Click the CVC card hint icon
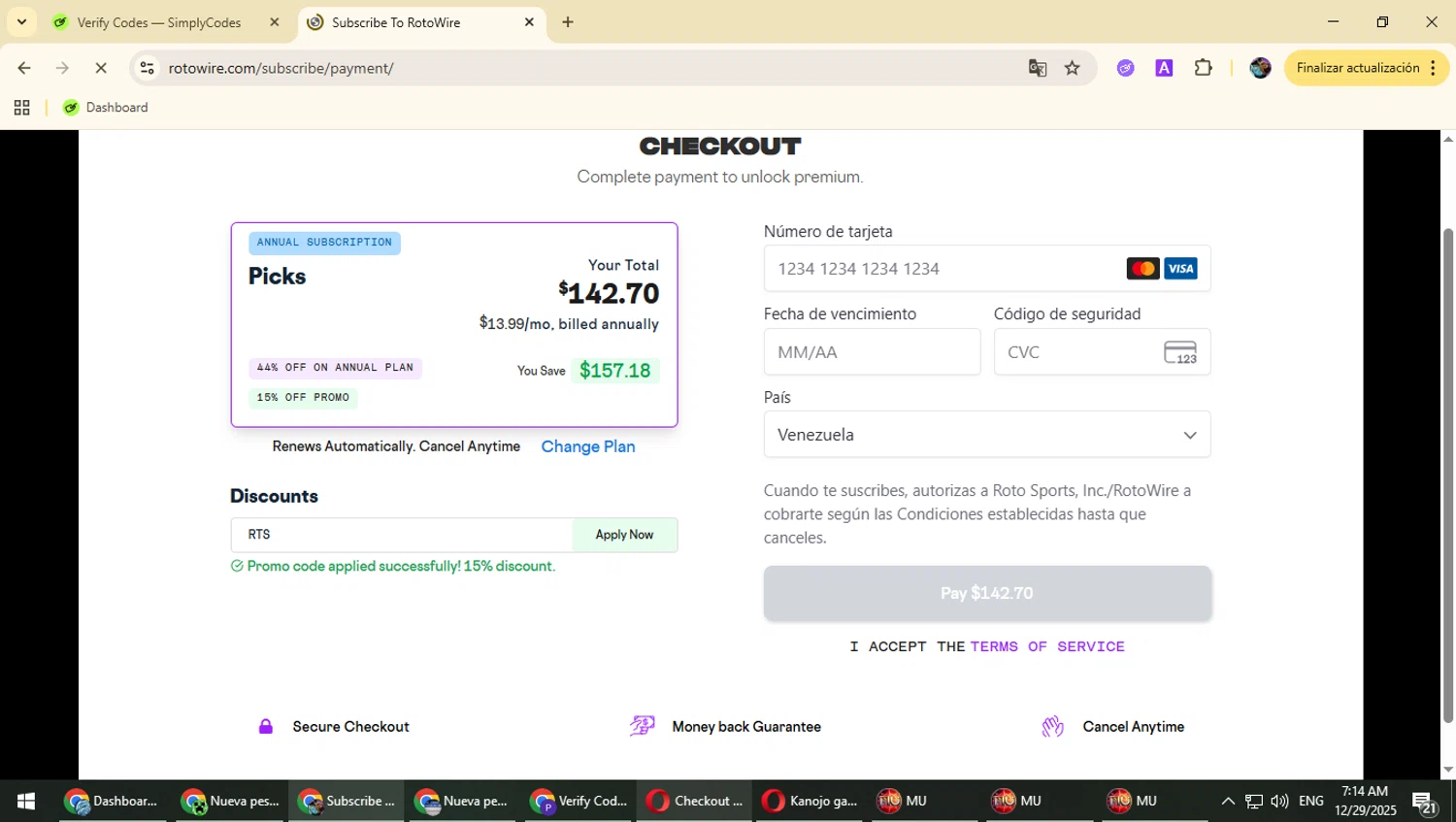Image resolution: width=1456 pixels, height=822 pixels. point(1180,352)
